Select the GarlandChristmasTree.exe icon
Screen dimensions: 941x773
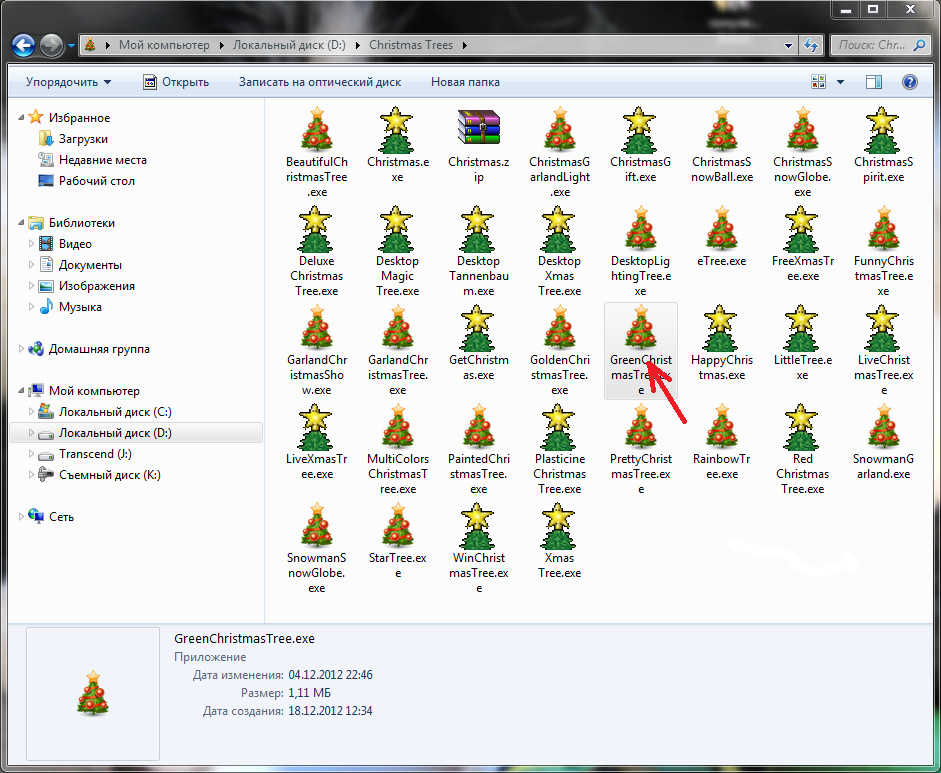click(397, 327)
